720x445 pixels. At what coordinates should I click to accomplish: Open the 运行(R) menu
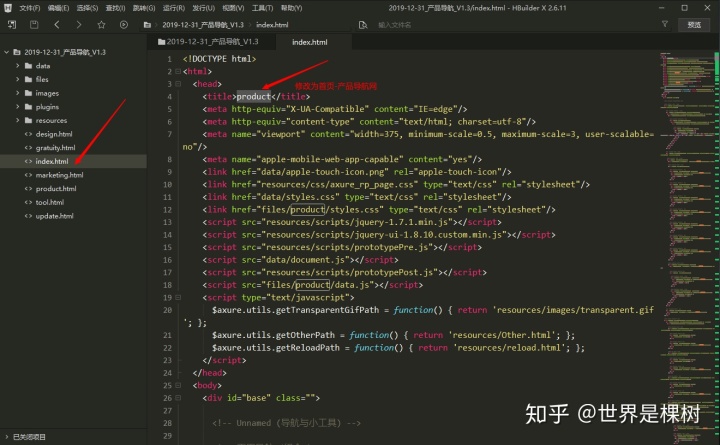[174, 8]
